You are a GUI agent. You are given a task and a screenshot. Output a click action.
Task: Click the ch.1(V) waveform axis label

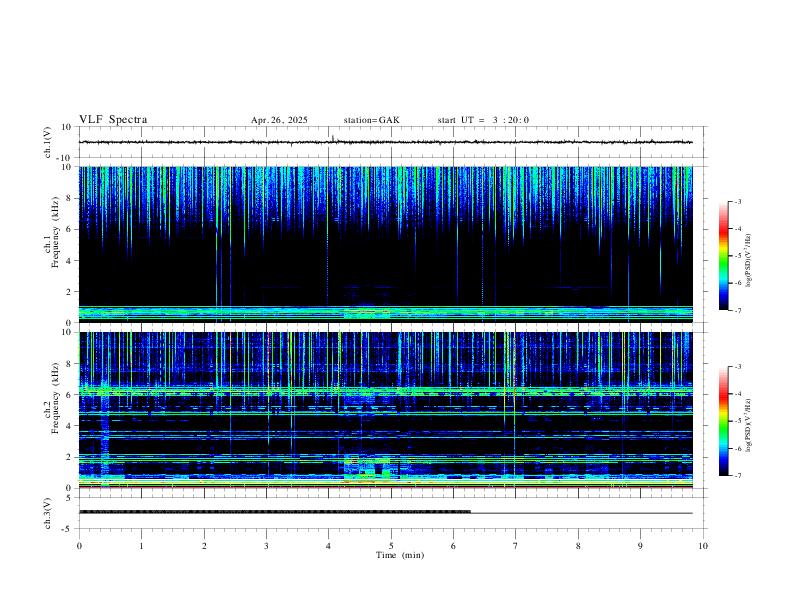48,142
